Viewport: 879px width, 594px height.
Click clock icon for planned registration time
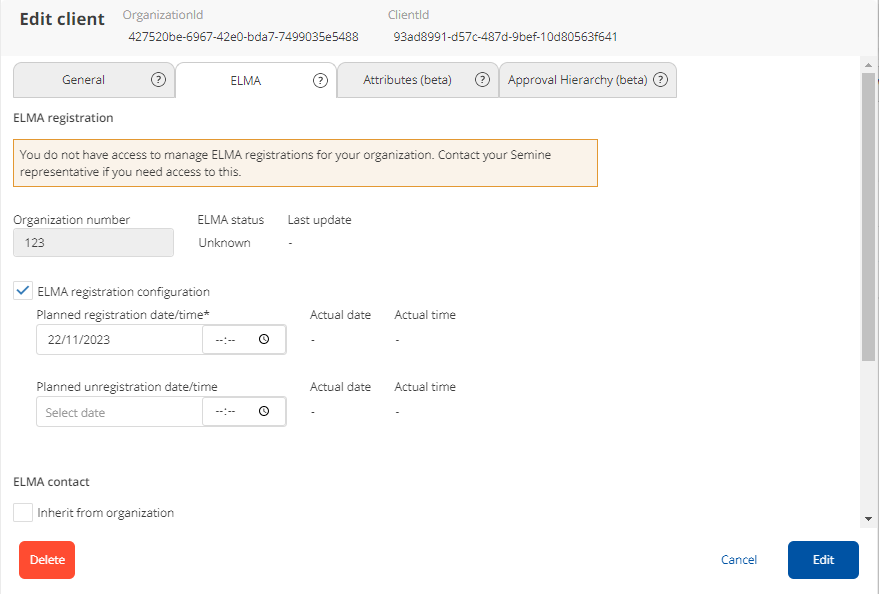coord(264,340)
